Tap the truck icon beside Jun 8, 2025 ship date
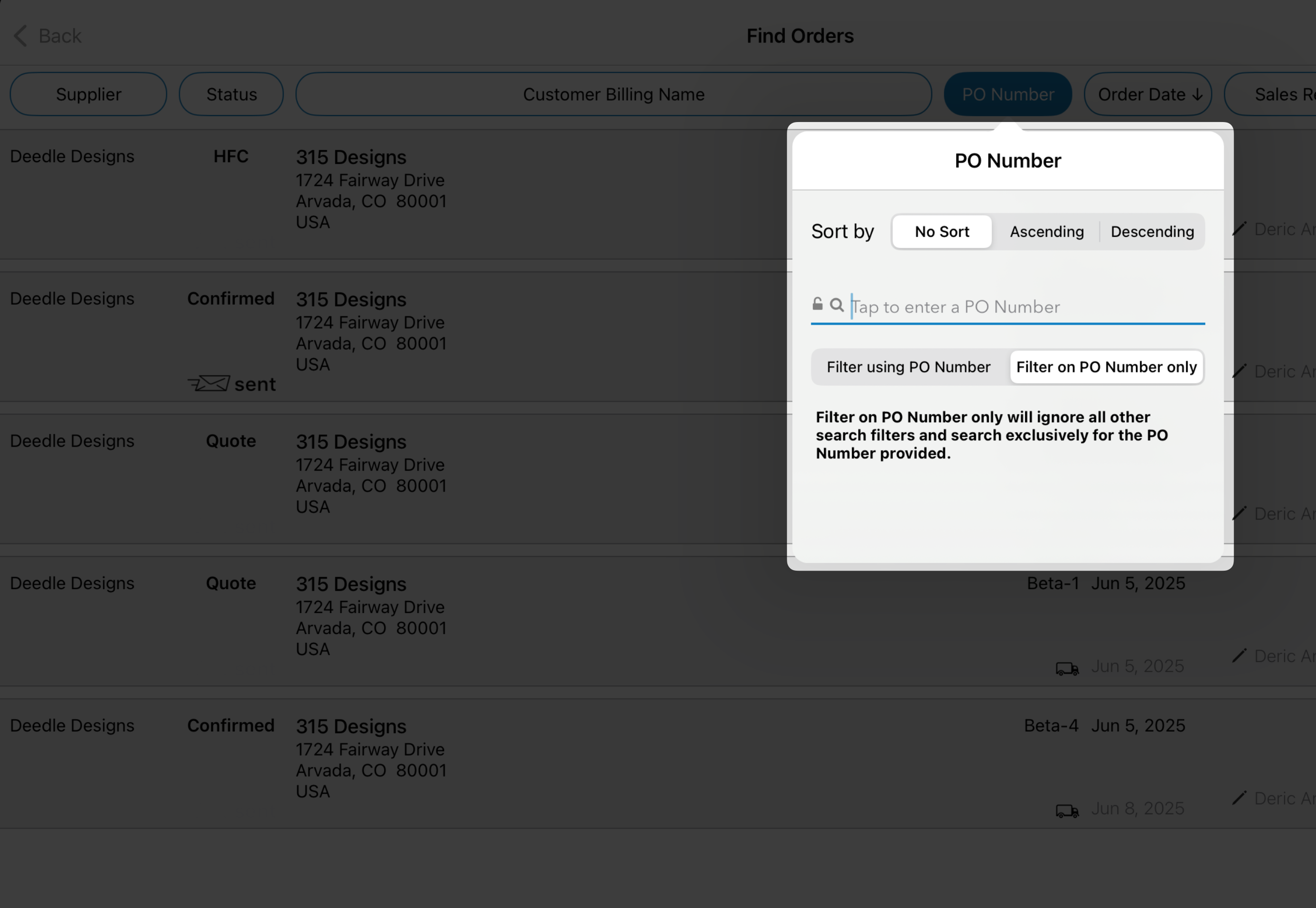The width and height of the screenshot is (1316, 908). (x=1067, y=810)
